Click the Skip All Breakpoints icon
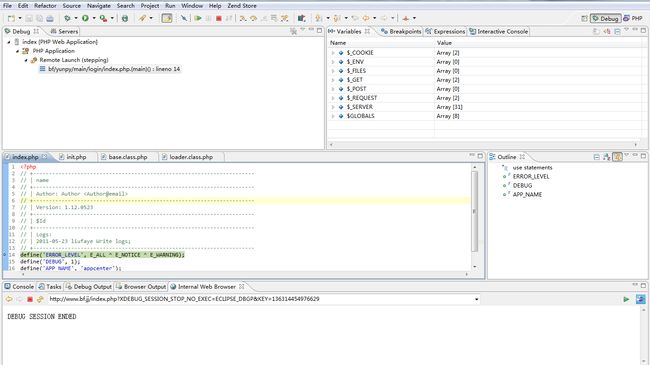The image size is (650, 365). [184, 18]
